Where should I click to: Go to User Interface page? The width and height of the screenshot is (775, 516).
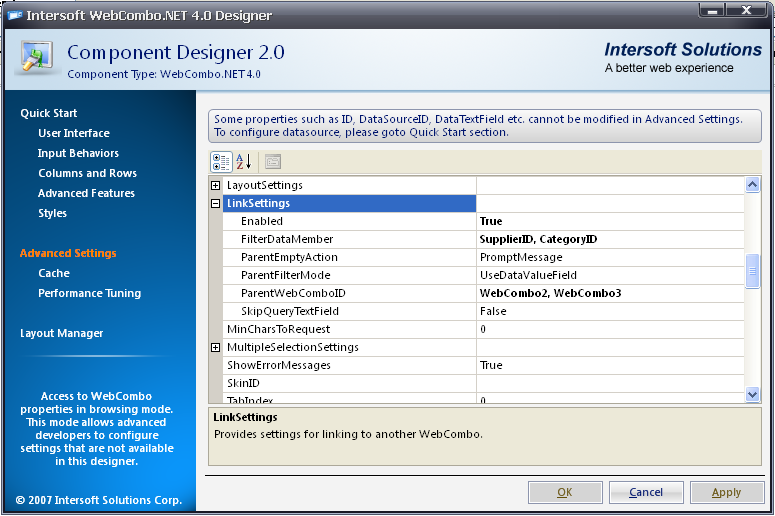[x=74, y=133]
